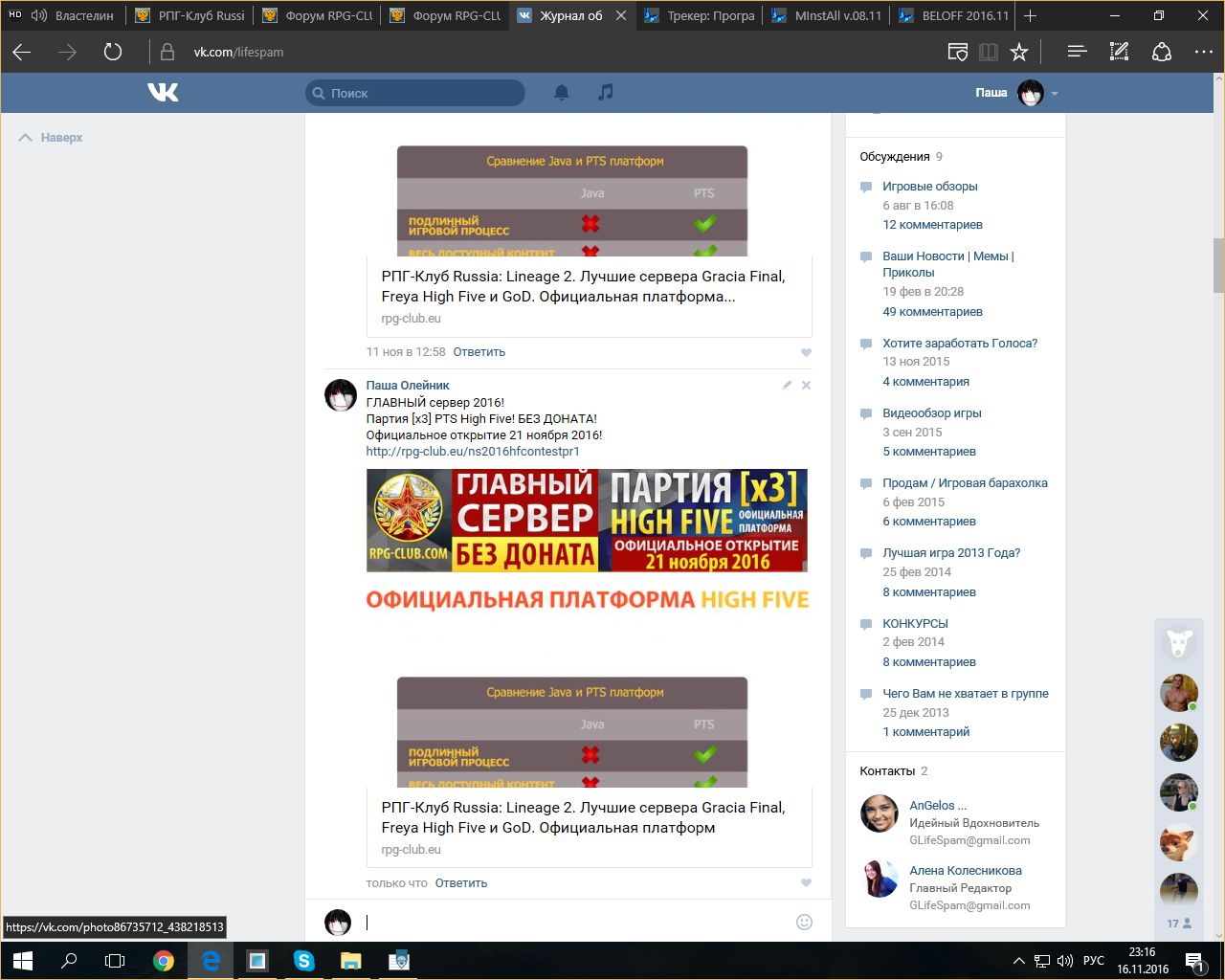Open the Паша profile dropdown menu
The height and width of the screenshot is (980, 1225).
pos(1055,93)
